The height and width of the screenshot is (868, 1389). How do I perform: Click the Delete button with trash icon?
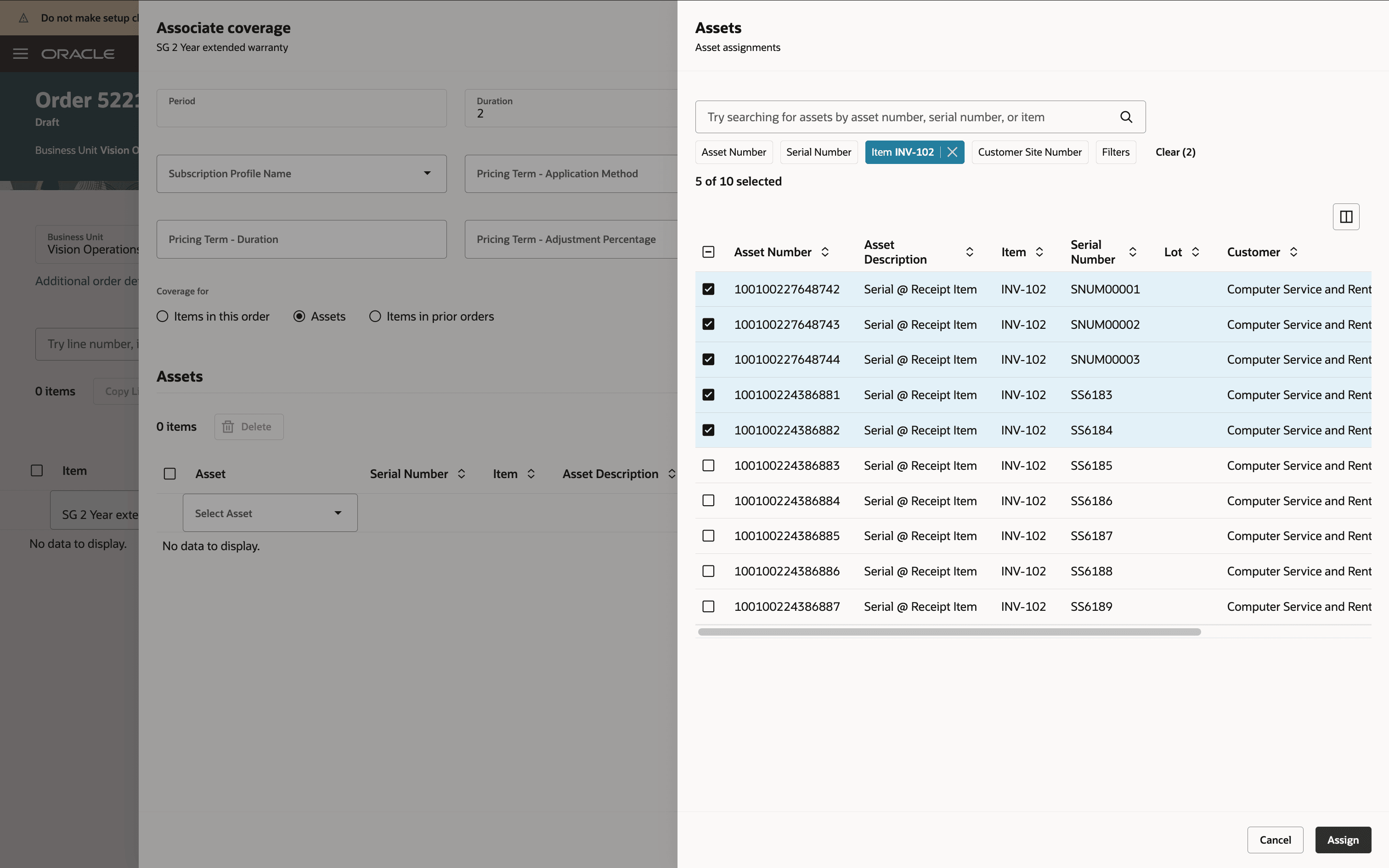coord(248,427)
